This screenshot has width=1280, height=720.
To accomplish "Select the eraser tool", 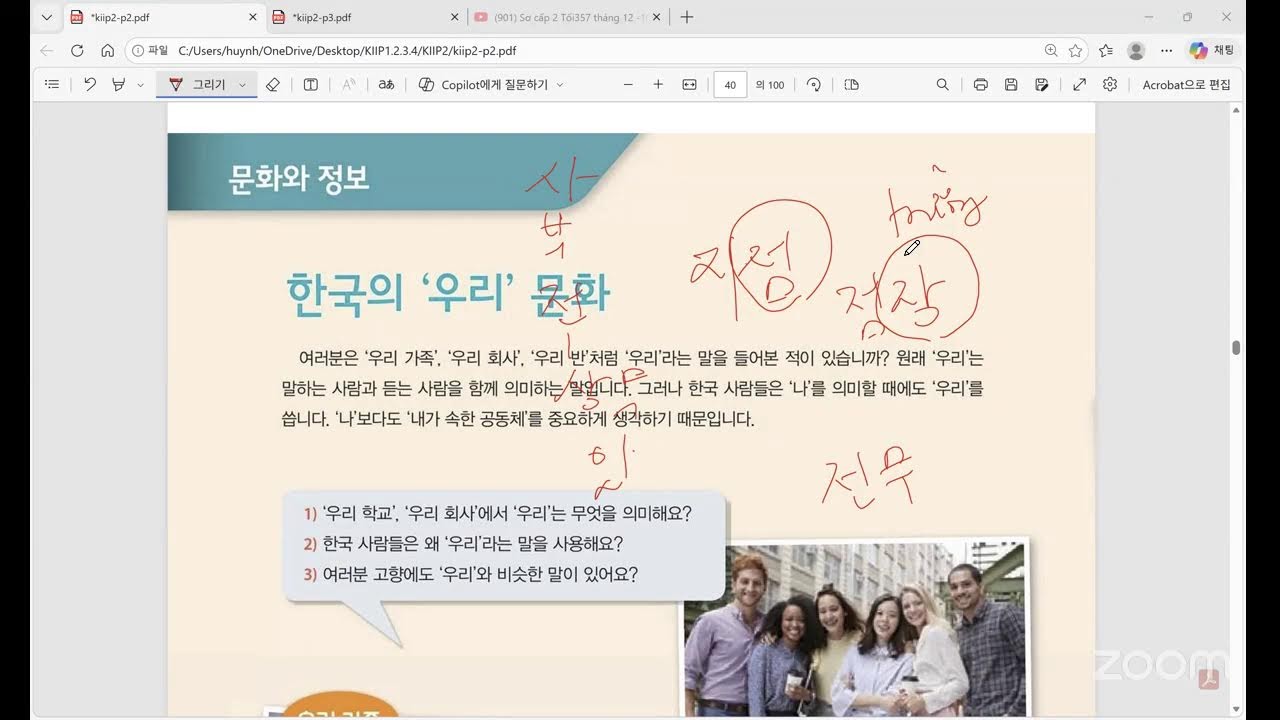I will coord(273,85).
